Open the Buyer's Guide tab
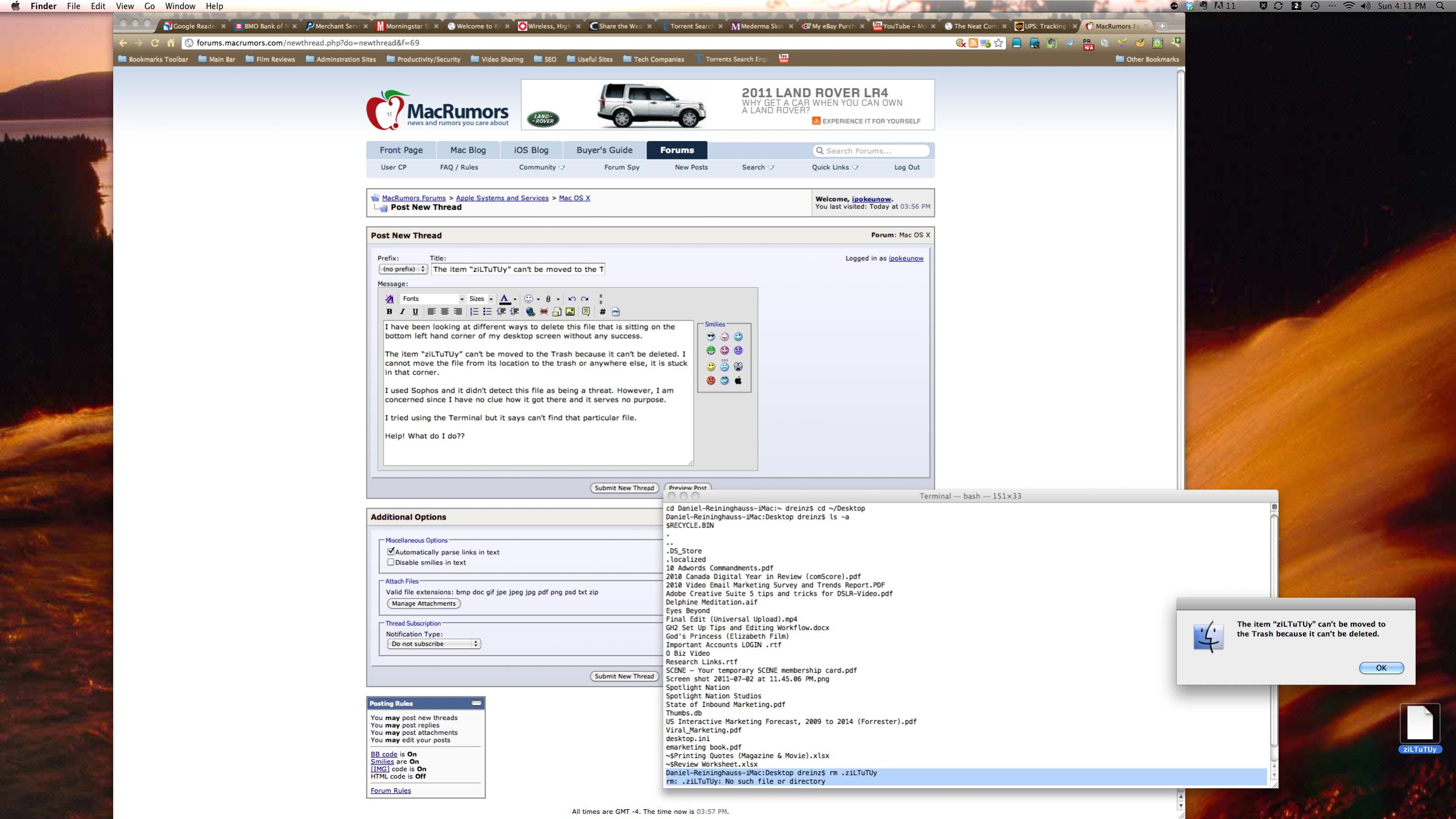Image resolution: width=1456 pixels, height=819 pixels. click(604, 150)
